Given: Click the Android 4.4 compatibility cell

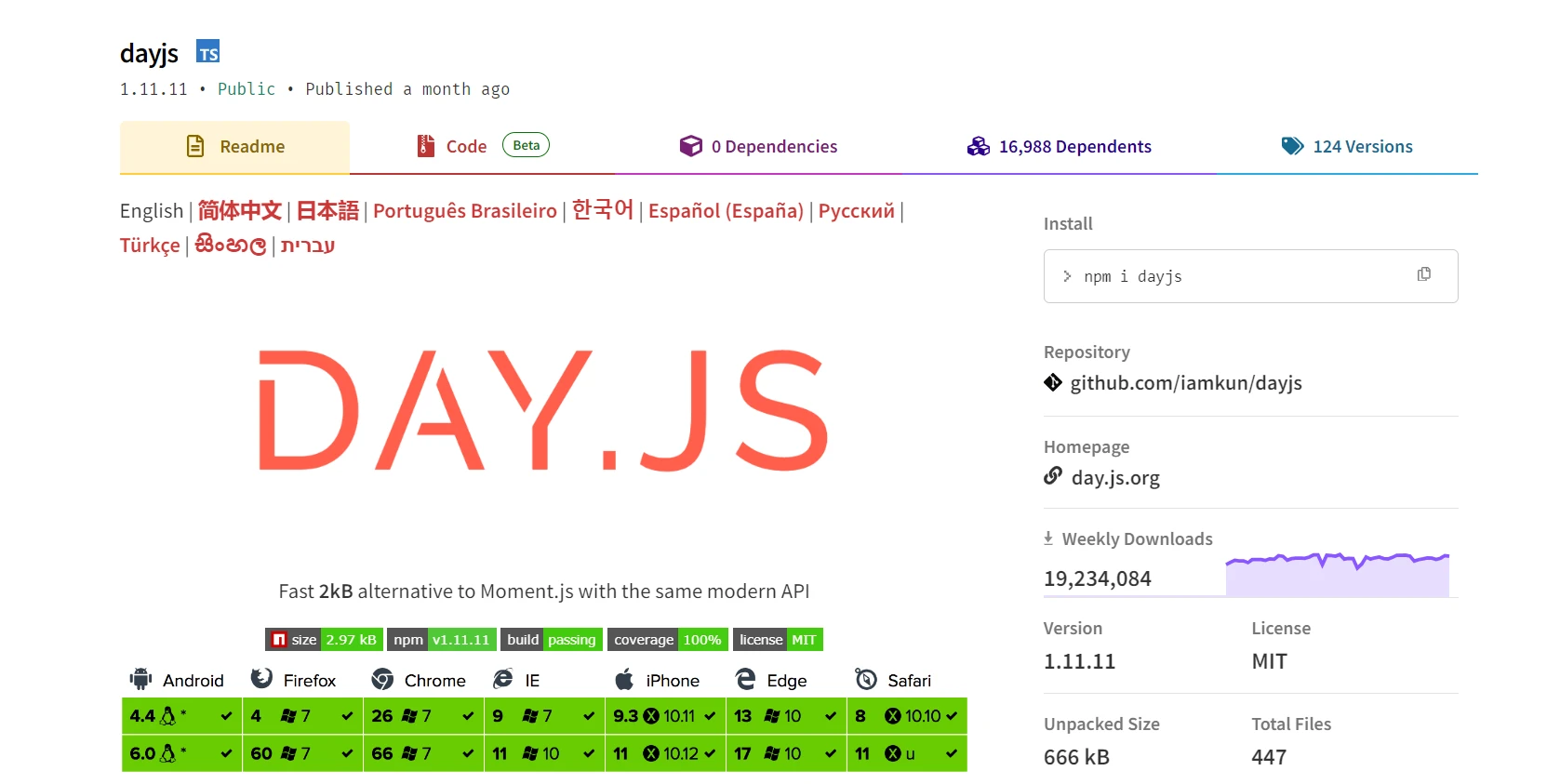Looking at the screenshot, I should coord(181,716).
